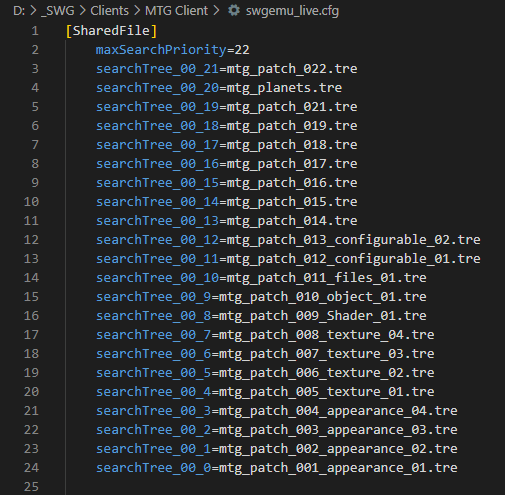The image size is (505, 495).
Task: Open the Clients breadcrumb folder
Action: pos(109,11)
